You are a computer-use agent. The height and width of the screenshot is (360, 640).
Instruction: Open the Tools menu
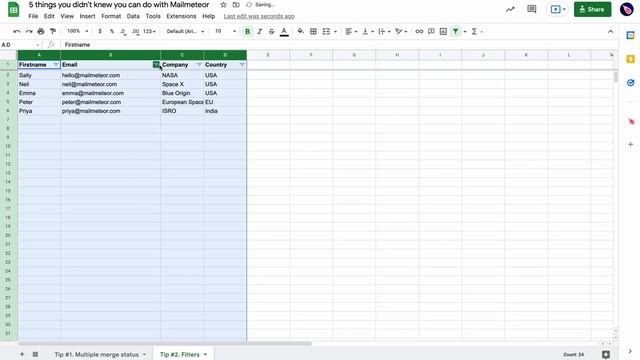pos(153,16)
